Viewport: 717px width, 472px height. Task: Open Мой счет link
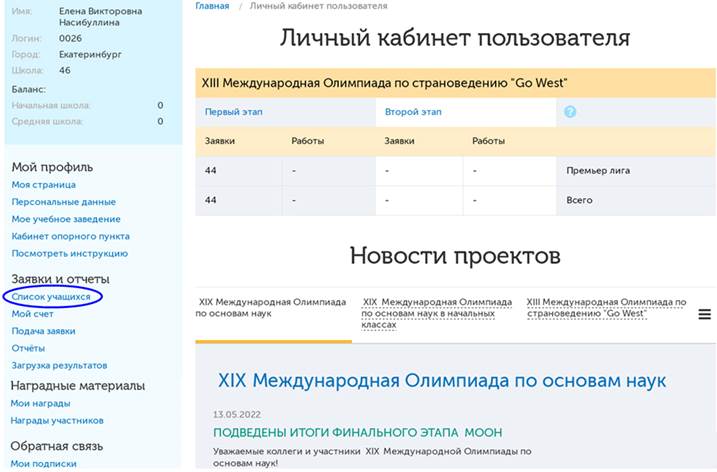(x=32, y=314)
